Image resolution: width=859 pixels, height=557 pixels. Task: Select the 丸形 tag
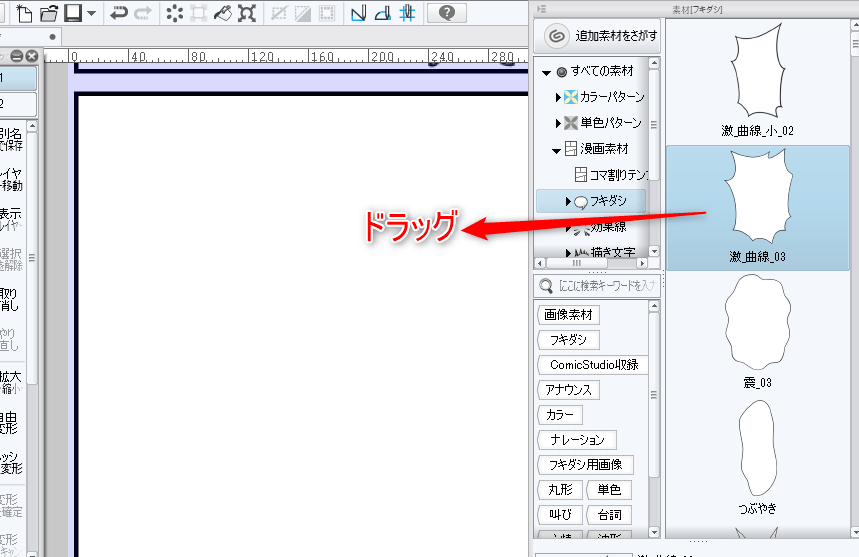[x=560, y=490]
